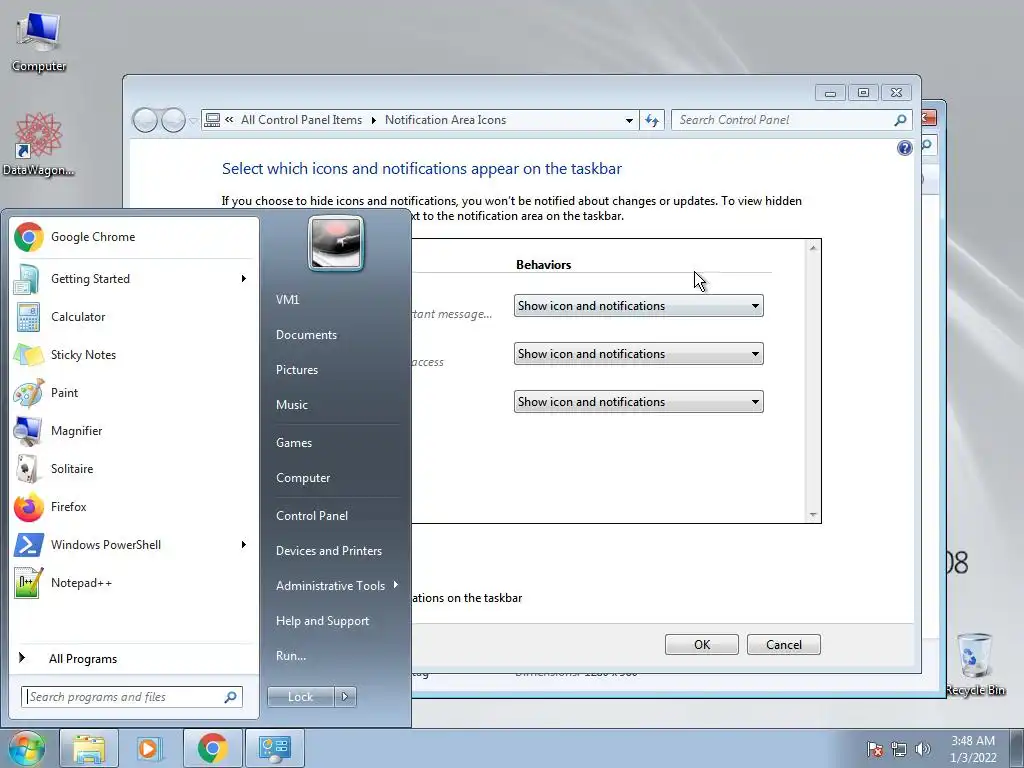1024x768 pixels.
Task: Open Action Center flag tray icon
Action: [x=875, y=749]
